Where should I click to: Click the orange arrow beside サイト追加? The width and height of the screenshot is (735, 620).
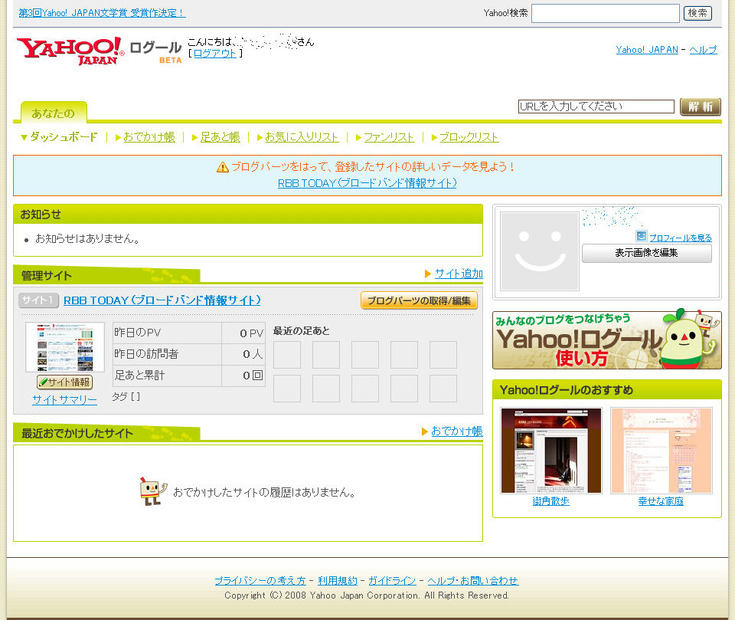tap(427, 274)
